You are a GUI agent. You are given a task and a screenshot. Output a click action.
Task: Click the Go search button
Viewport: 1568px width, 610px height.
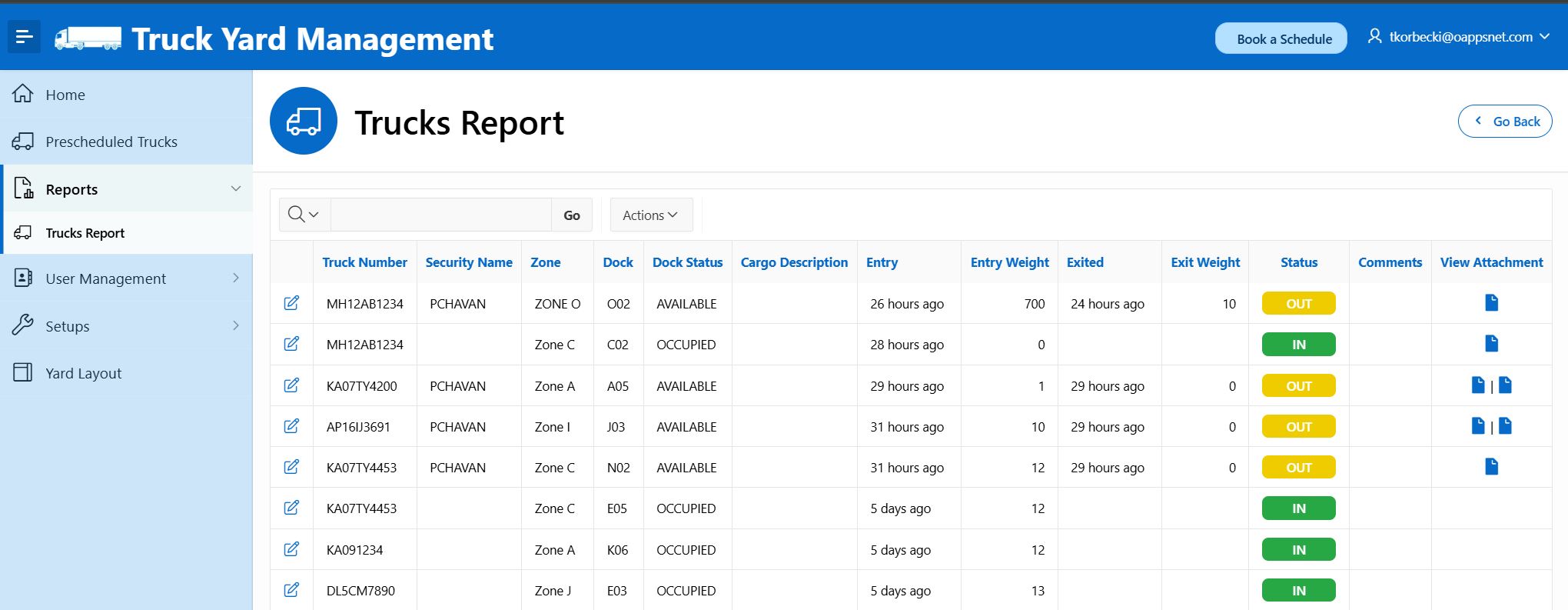[x=571, y=215]
